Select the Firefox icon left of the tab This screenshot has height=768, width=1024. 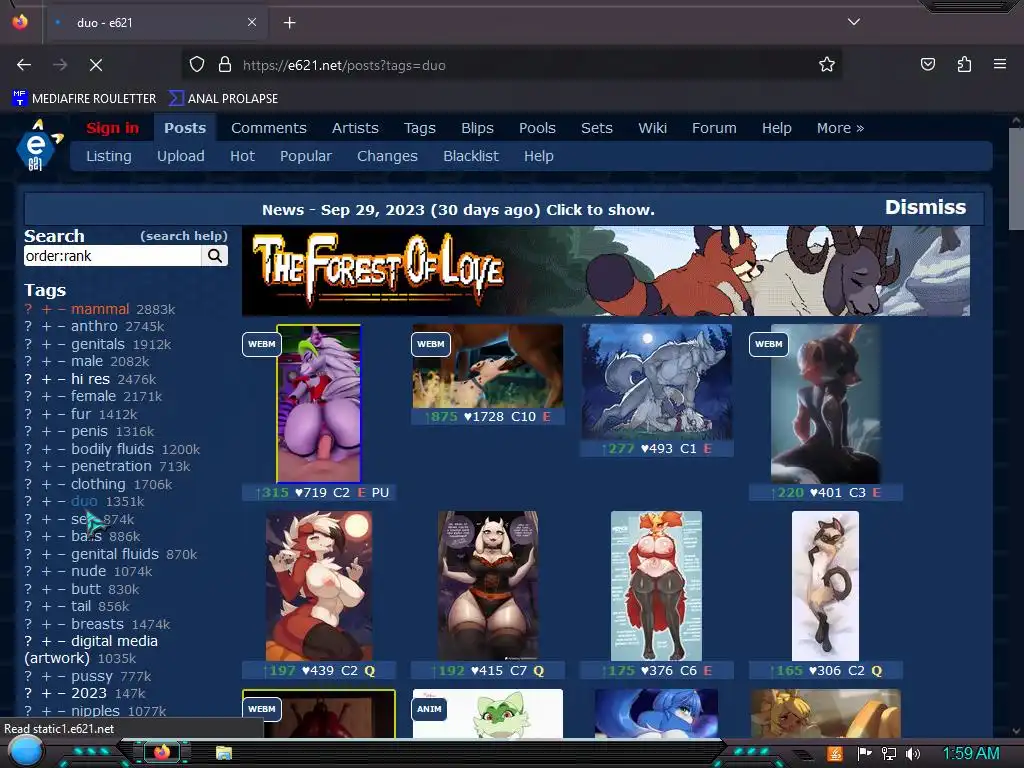(20, 22)
